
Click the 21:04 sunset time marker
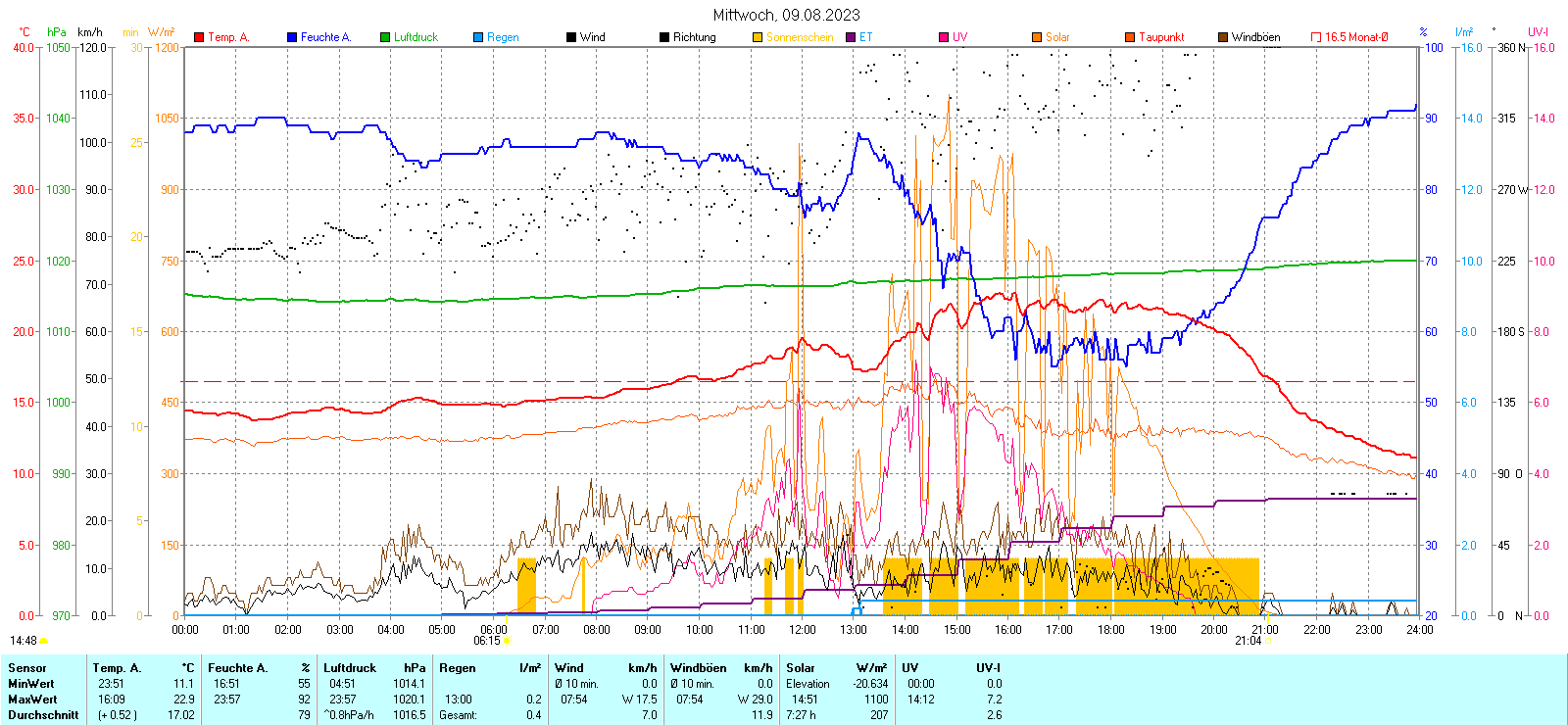point(1248,641)
